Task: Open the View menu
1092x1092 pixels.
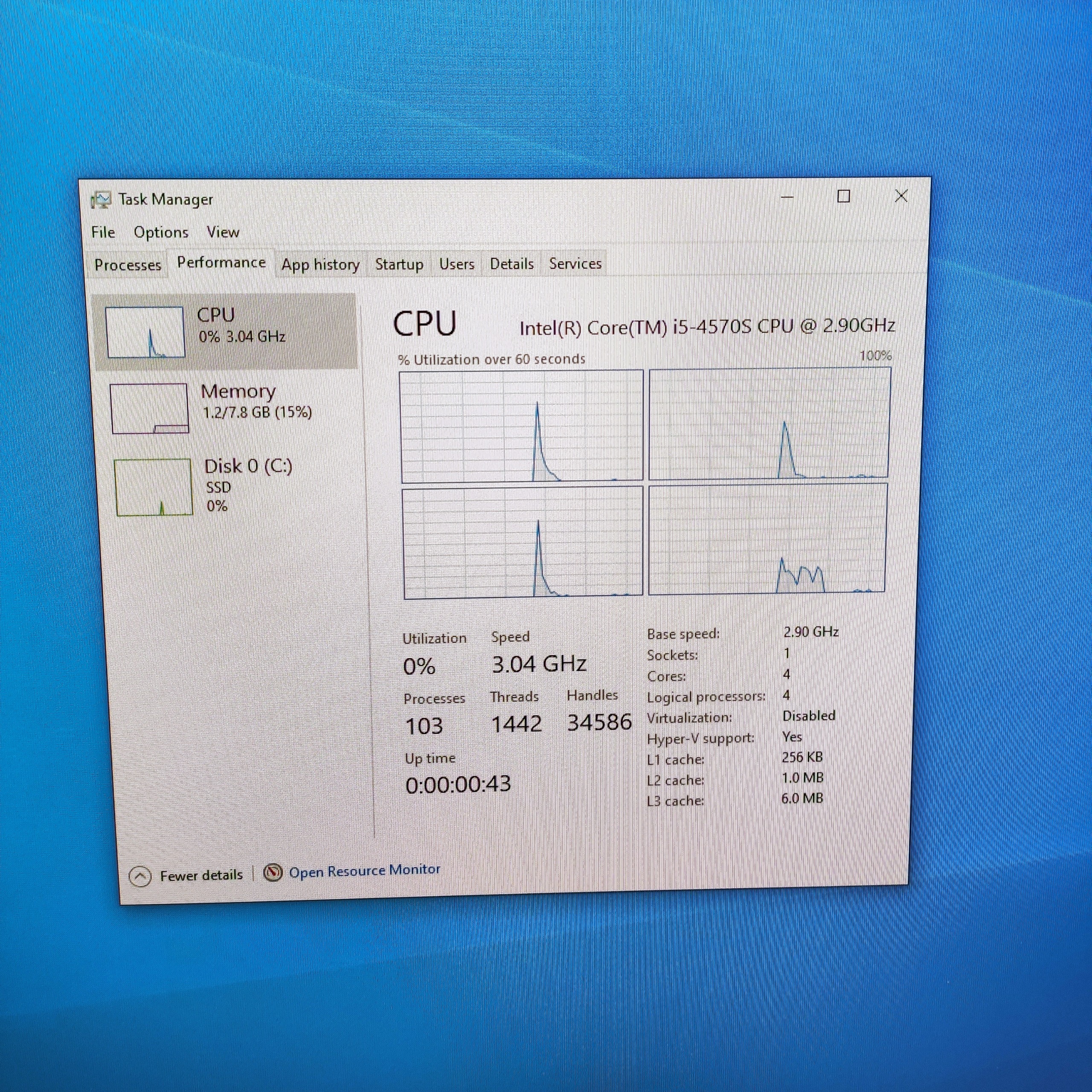Action: [223, 232]
